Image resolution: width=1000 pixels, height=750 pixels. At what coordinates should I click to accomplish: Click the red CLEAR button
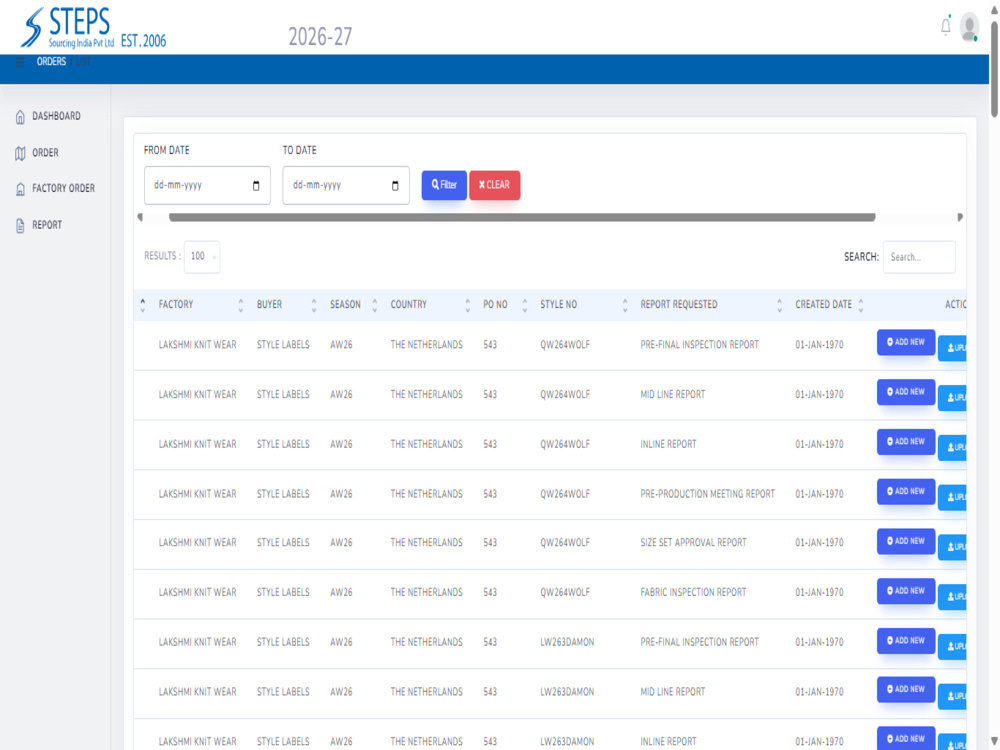pos(494,185)
